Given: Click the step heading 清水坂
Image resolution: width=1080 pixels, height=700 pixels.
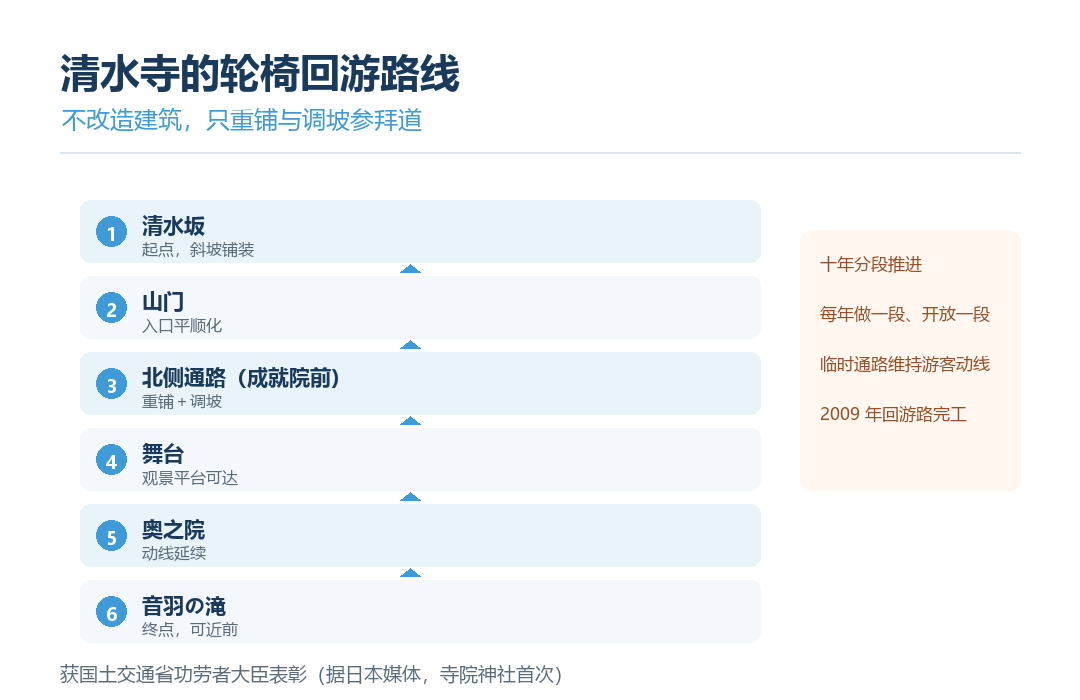Looking at the screenshot, I should (x=173, y=225).
